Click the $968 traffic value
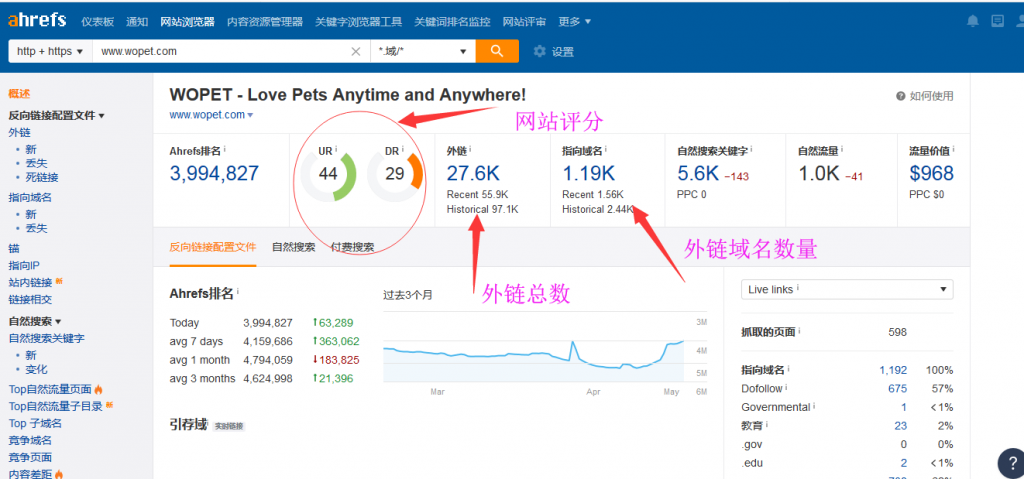Image resolution: width=1024 pixels, height=479 pixels. (931, 174)
